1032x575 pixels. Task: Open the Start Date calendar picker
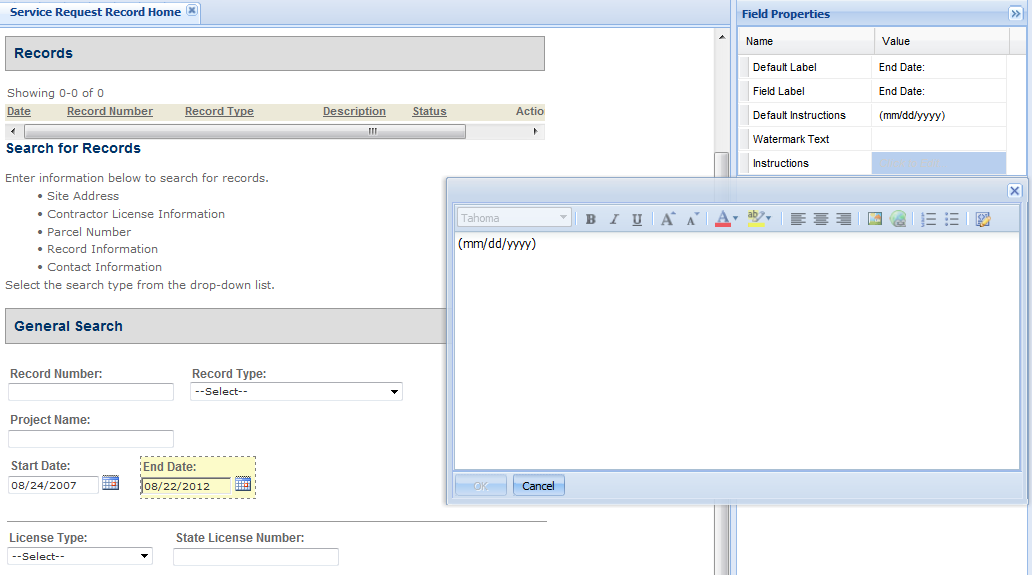click(x=111, y=483)
